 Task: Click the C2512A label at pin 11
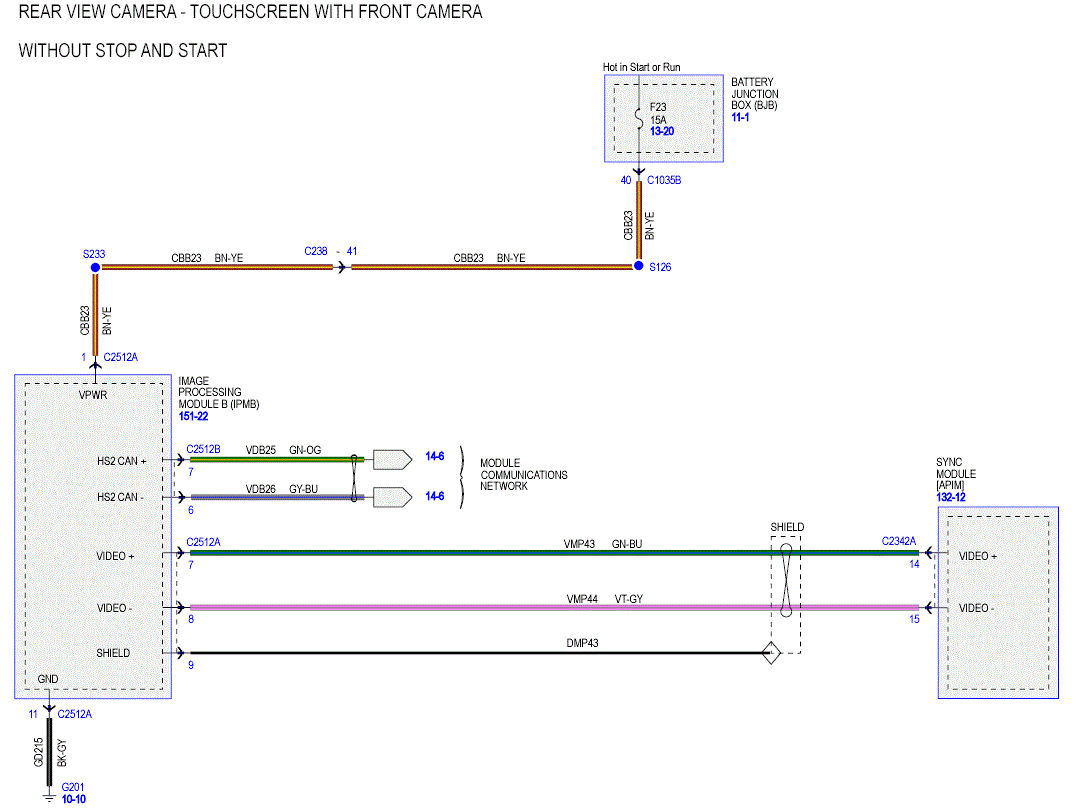[x=74, y=714]
